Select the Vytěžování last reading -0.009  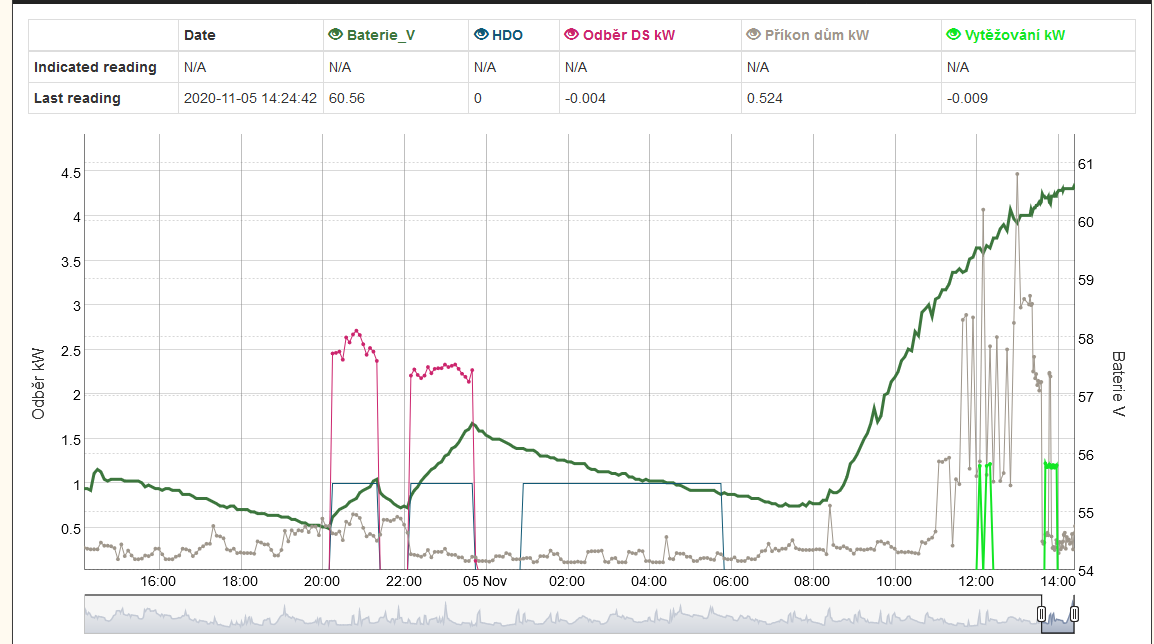click(x=967, y=99)
